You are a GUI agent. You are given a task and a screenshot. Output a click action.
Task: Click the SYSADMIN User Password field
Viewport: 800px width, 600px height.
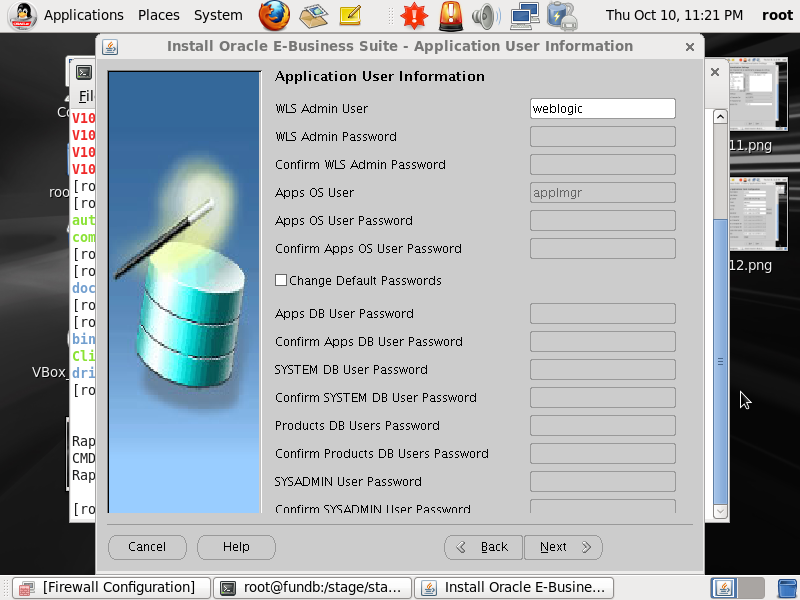603,482
